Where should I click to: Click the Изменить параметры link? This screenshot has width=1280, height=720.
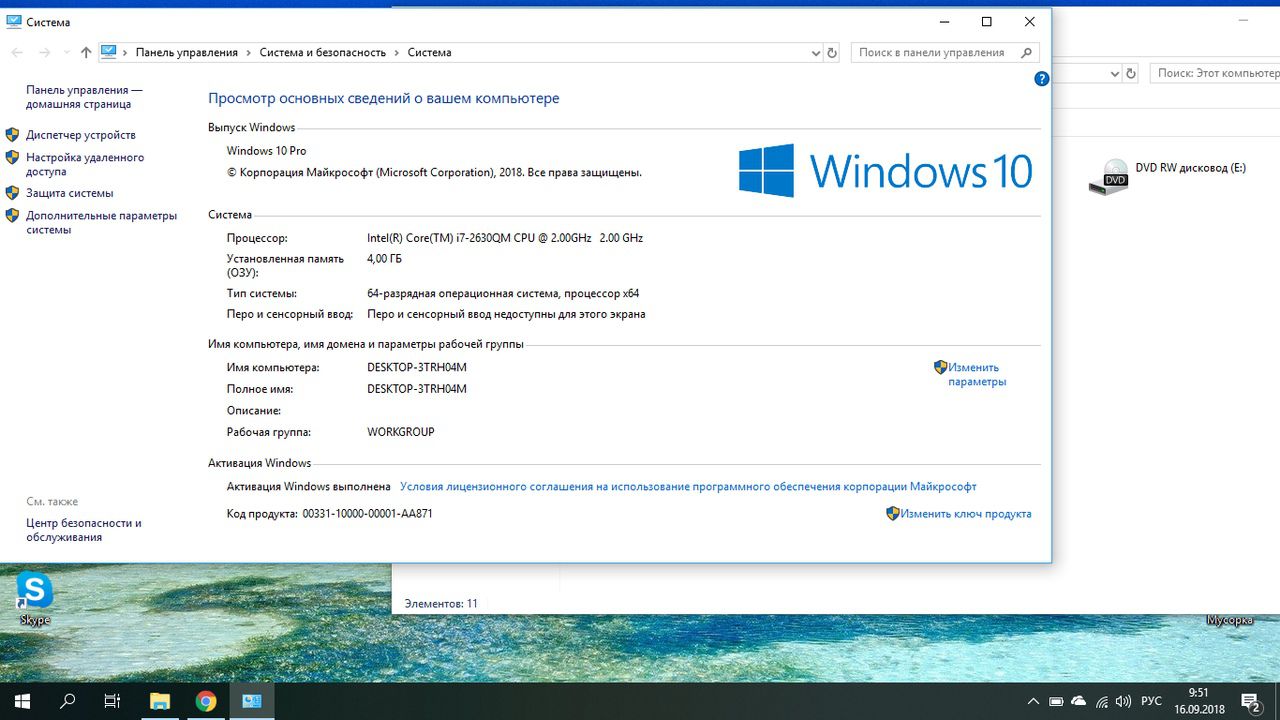pos(977,374)
